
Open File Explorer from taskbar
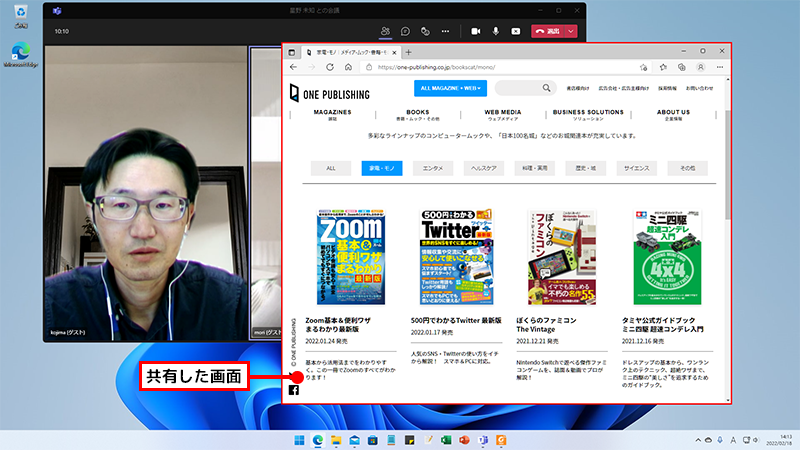coord(336,440)
